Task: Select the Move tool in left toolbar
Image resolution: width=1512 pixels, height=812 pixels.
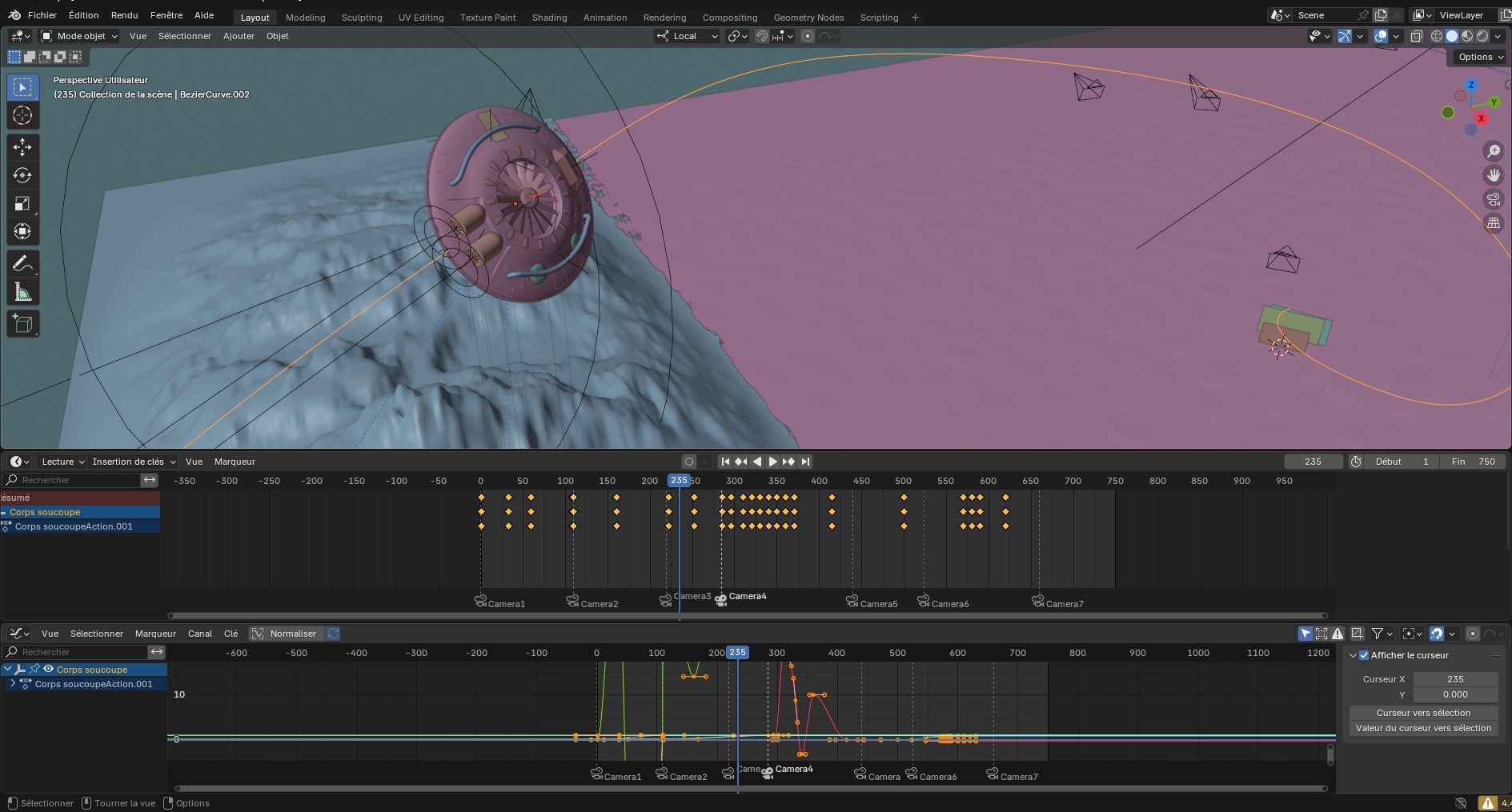Action: pyautogui.click(x=22, y=147)
